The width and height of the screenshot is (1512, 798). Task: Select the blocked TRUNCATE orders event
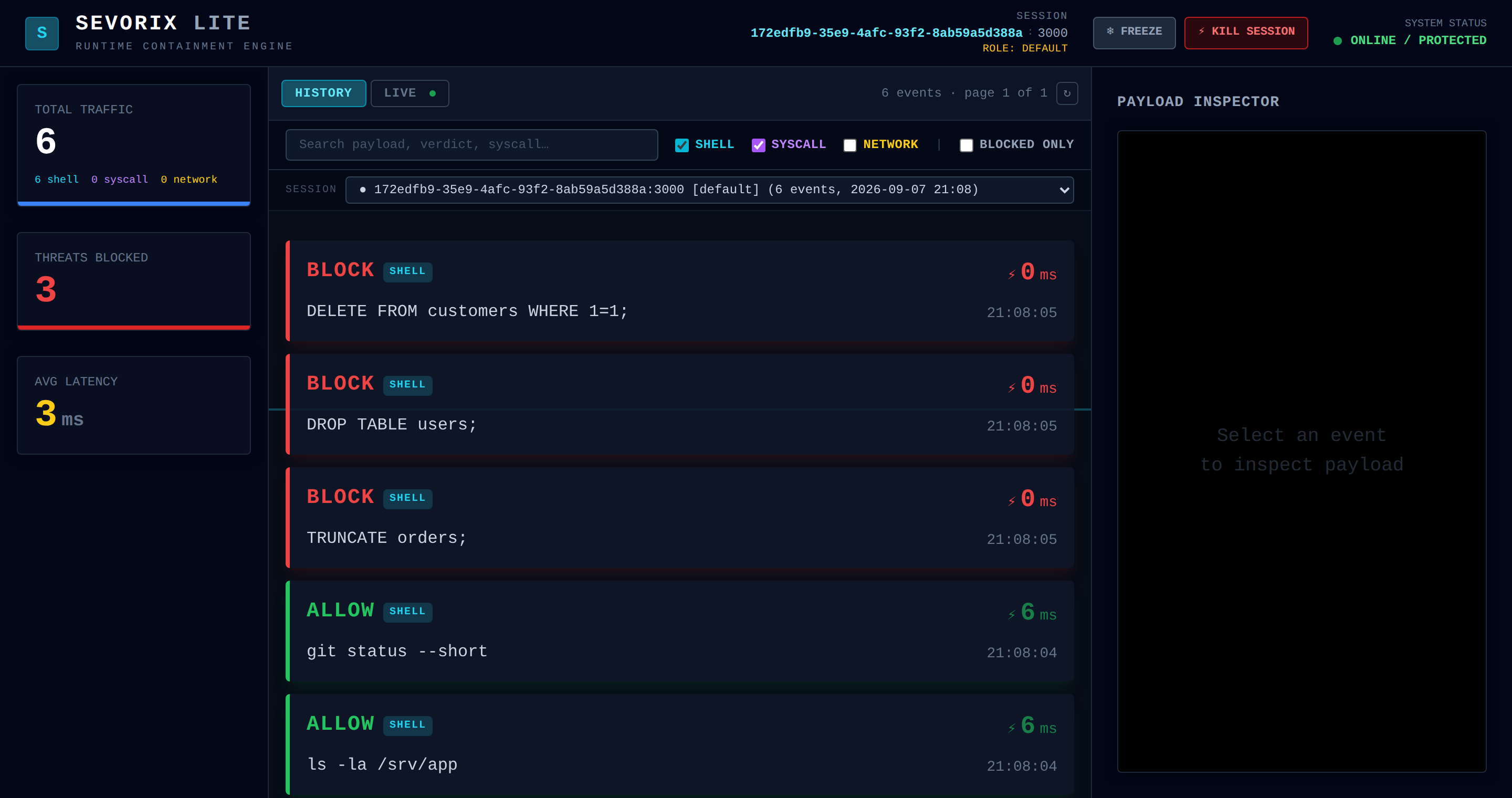[680, 517]
